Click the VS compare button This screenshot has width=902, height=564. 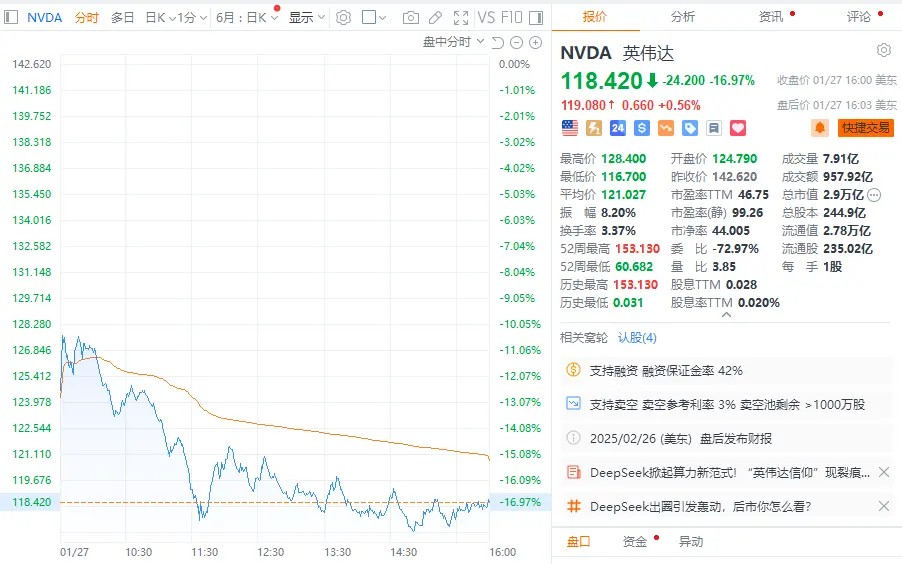coord(486,18)
